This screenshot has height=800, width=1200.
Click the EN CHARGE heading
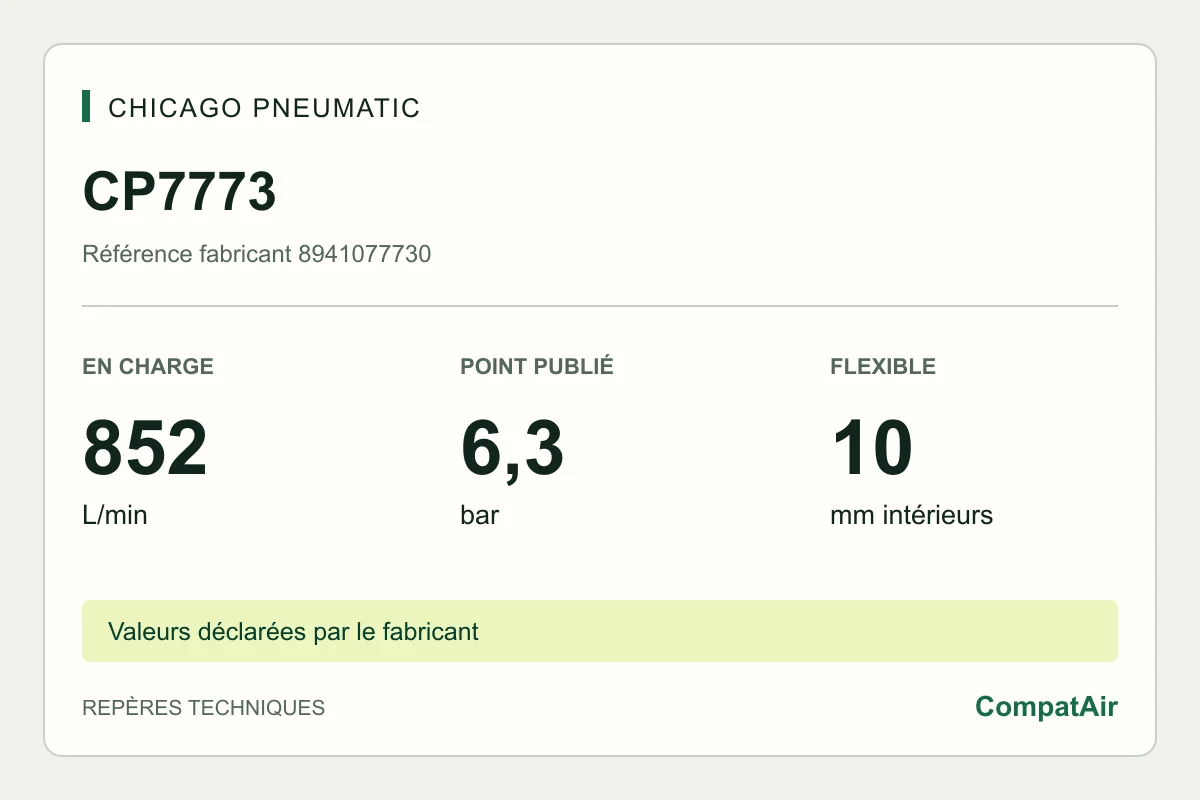point(148,366)
